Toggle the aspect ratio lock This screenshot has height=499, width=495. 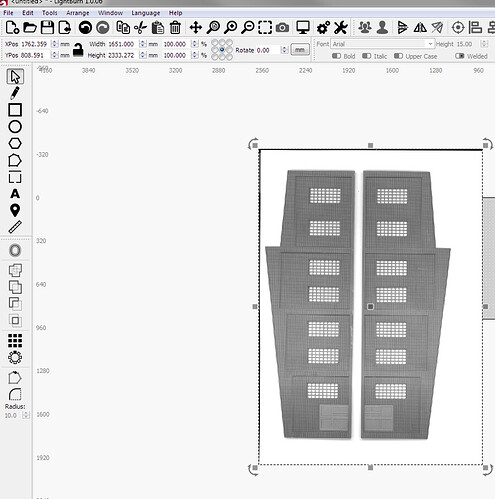point(78,50)
